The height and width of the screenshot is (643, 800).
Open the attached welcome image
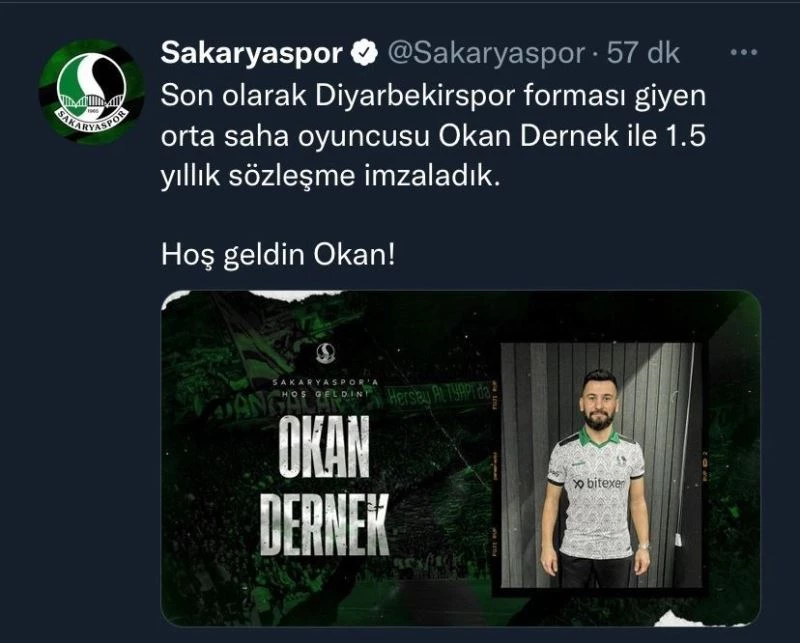pos(461,458)
